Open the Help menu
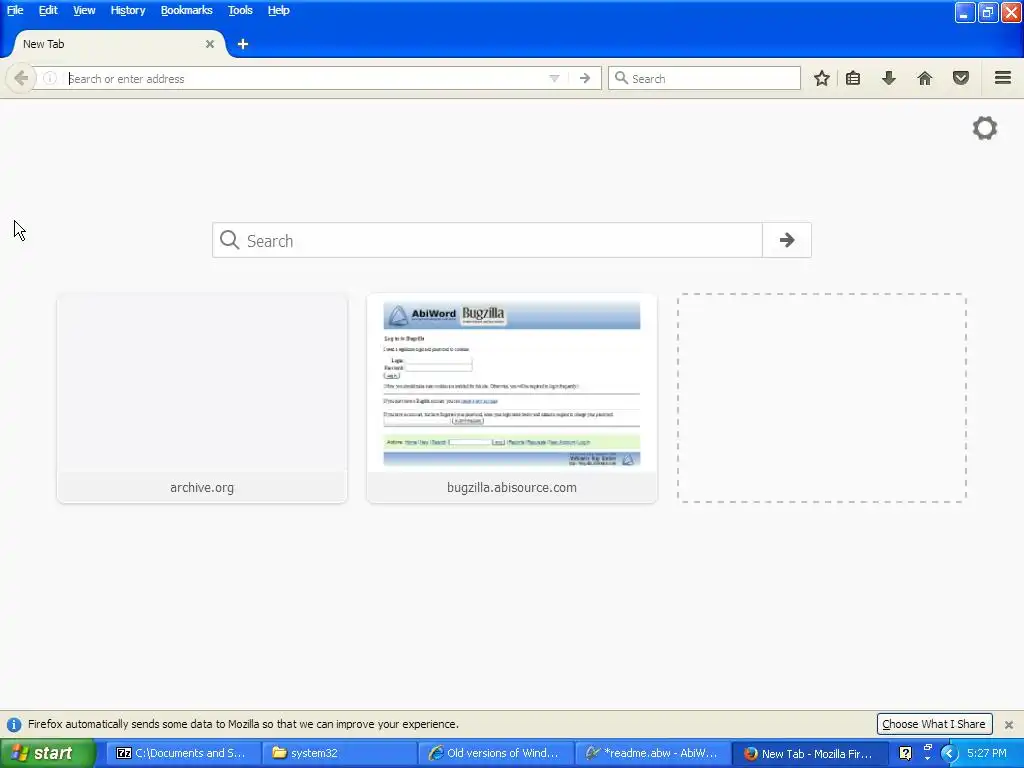 (x=278, y=10)
